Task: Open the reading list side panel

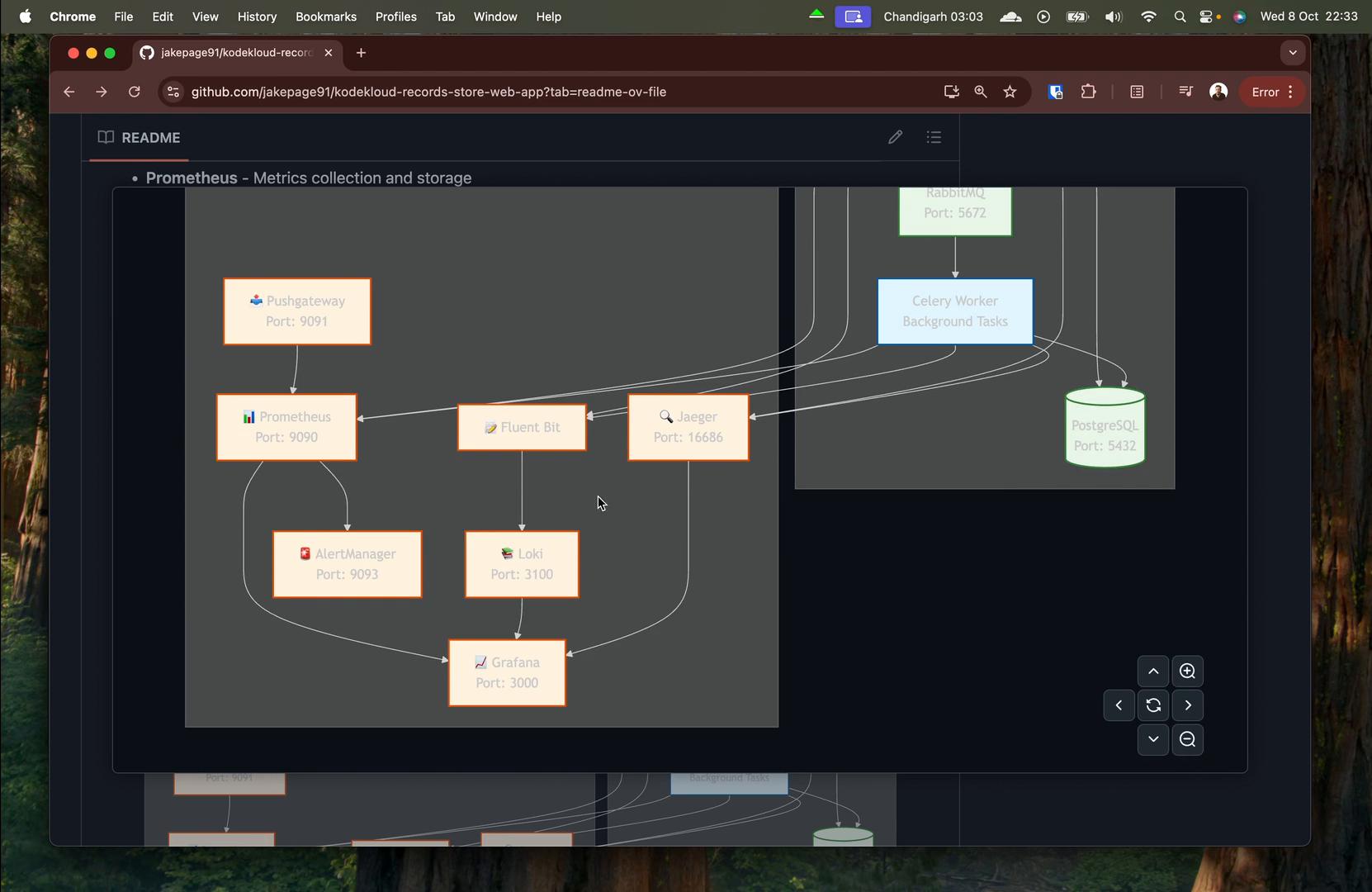Action: [x=1137, y=92]
